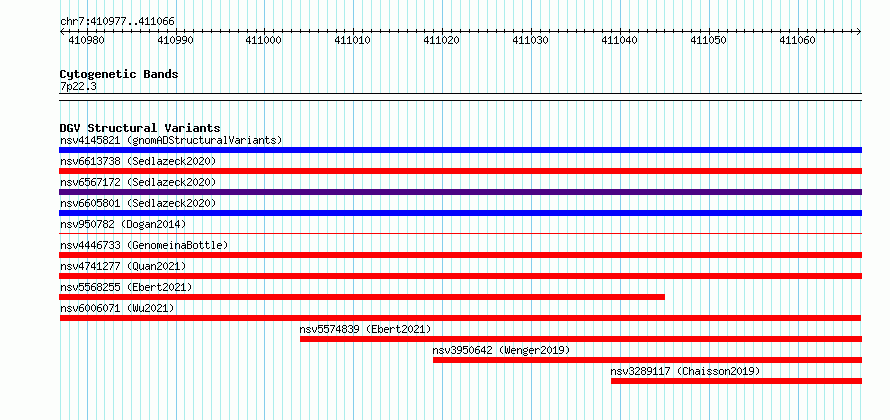The image size is (890, 420).
Task: Select the red nsv4741277 variant bar
Action: pos(460,276)
